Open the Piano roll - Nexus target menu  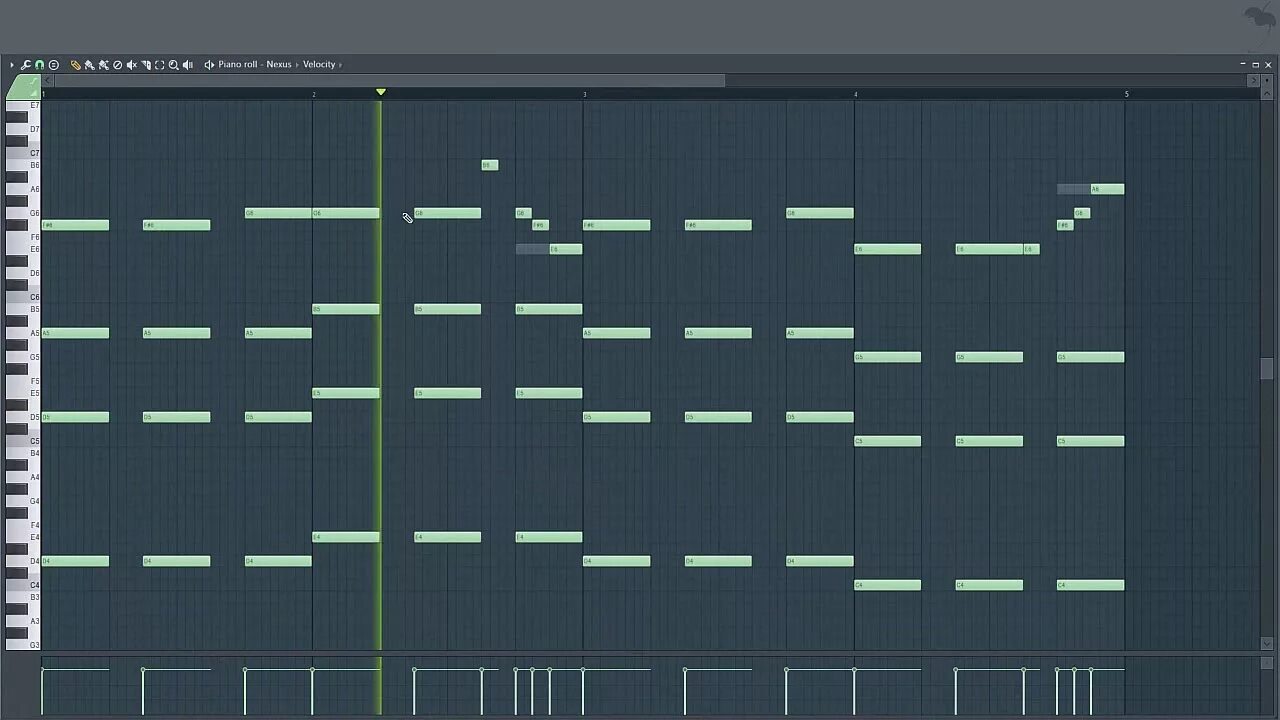coord(255,65)
